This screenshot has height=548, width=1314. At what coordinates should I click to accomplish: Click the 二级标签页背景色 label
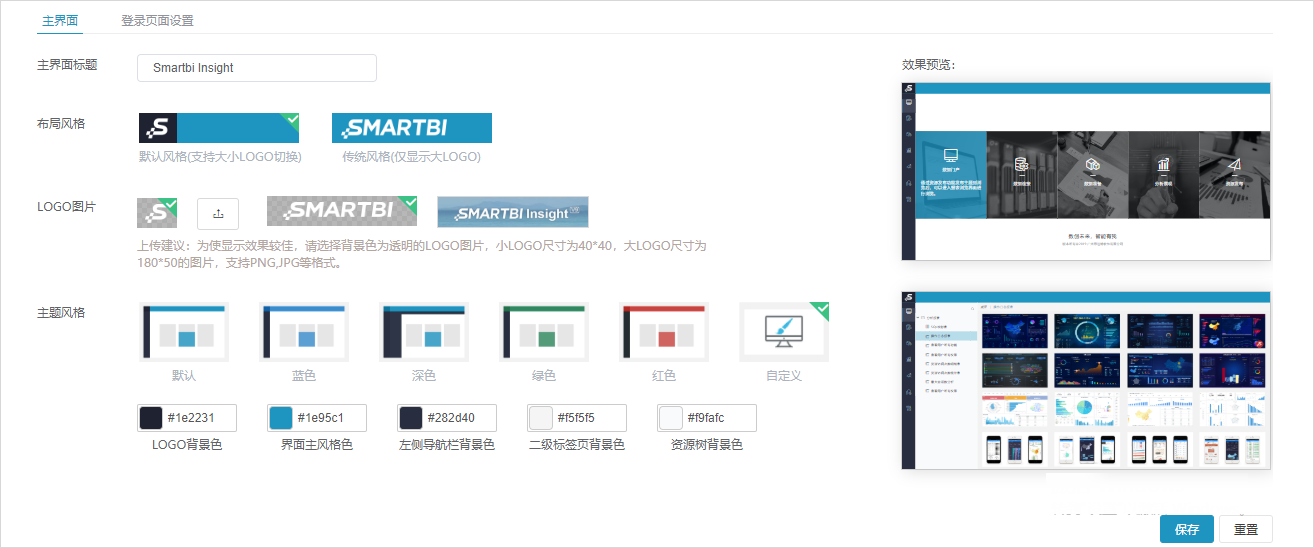[x=577, y=445]
